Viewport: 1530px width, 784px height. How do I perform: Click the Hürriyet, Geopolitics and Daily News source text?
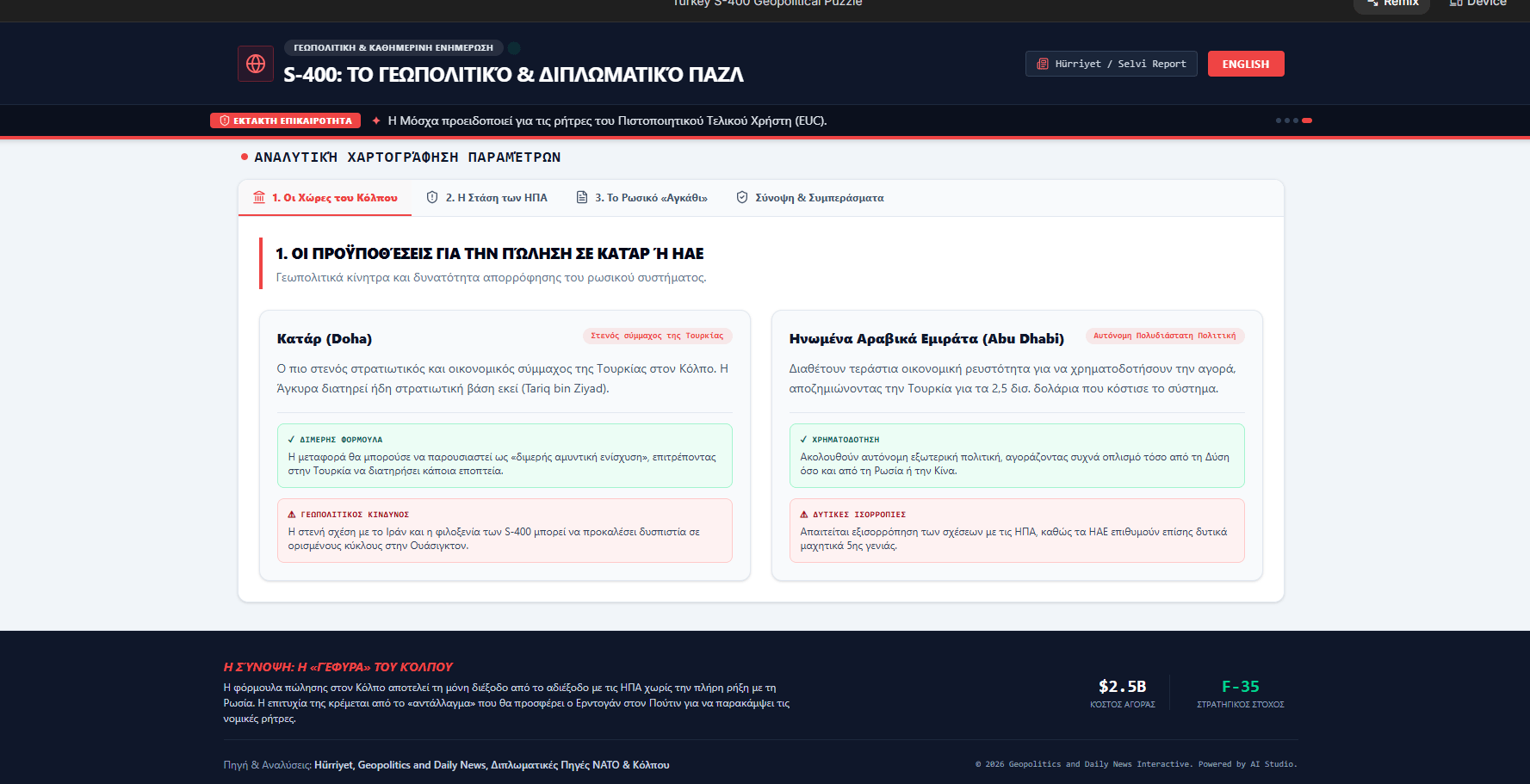coord(492,764)
